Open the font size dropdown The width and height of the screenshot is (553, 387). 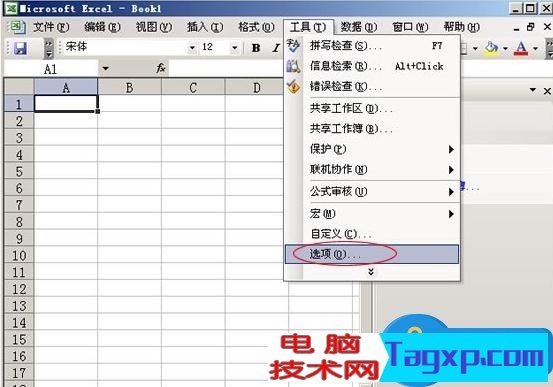235,48
